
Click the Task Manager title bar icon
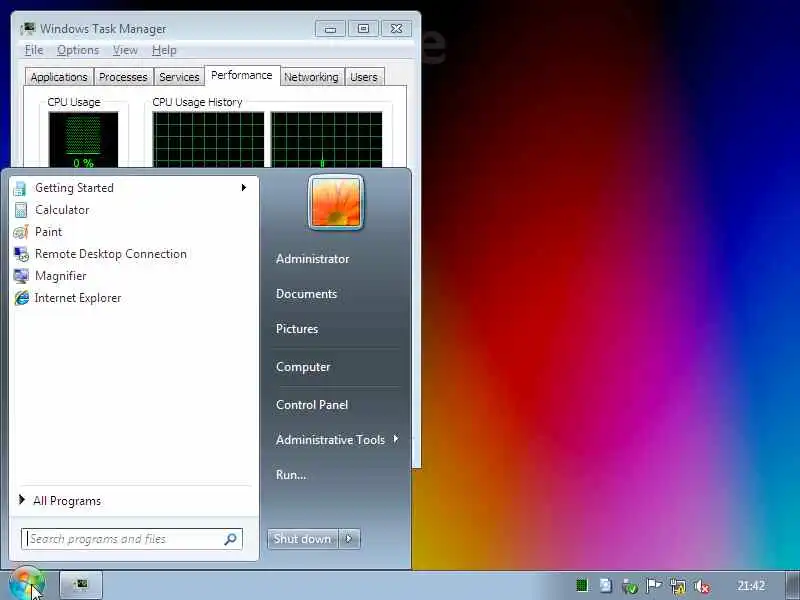click(28, 29)
